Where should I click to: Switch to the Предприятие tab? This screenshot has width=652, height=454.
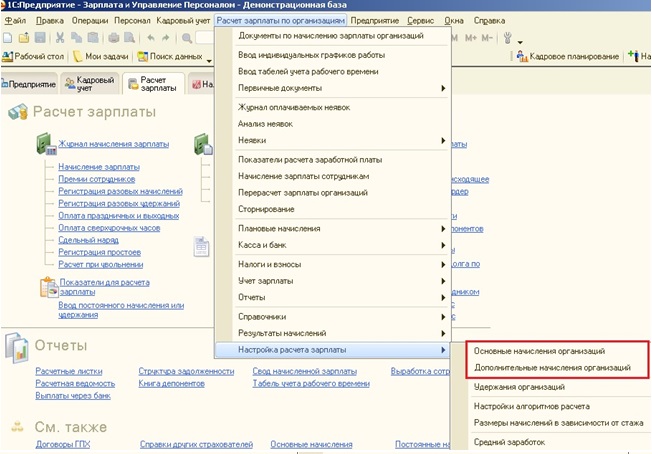29,84
